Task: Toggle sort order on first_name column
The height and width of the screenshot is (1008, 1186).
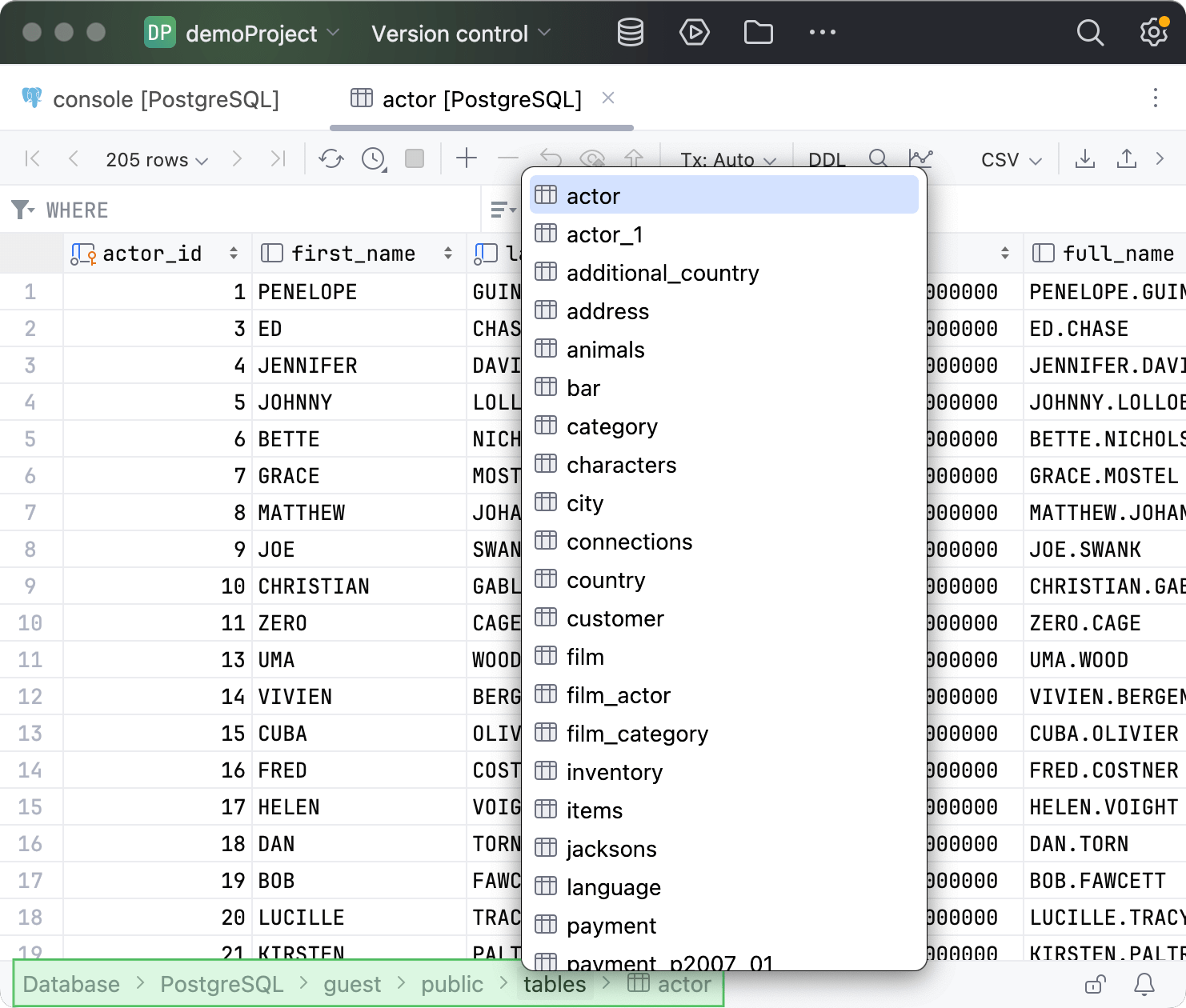Action: click(448, 254)
